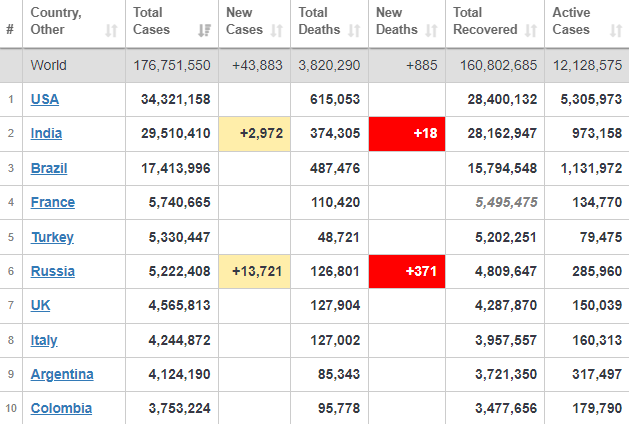Select World total deaths 3,820,290

tap(329, 65)
